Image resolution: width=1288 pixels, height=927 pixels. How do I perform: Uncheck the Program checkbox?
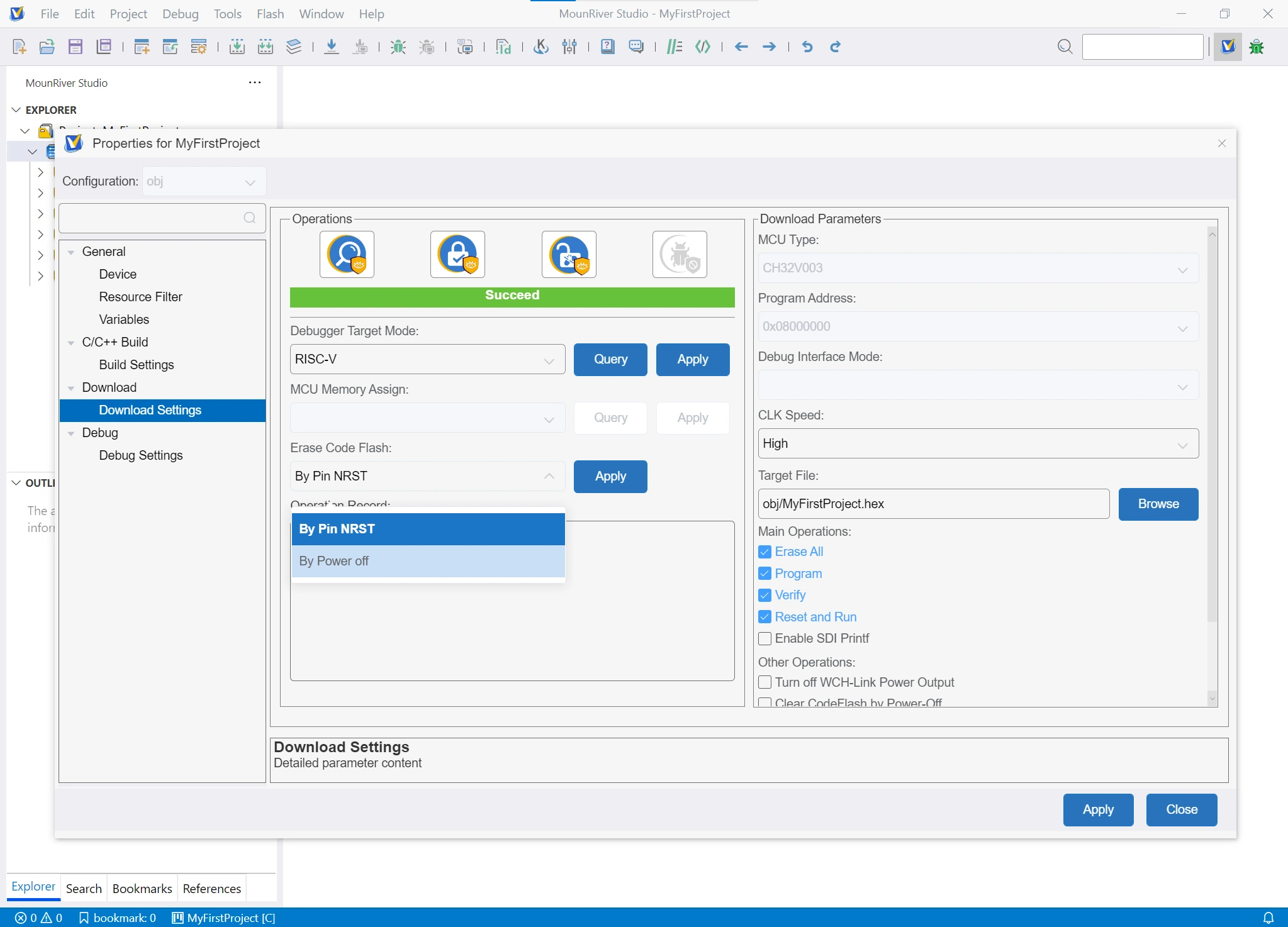(x=764, y=574)
